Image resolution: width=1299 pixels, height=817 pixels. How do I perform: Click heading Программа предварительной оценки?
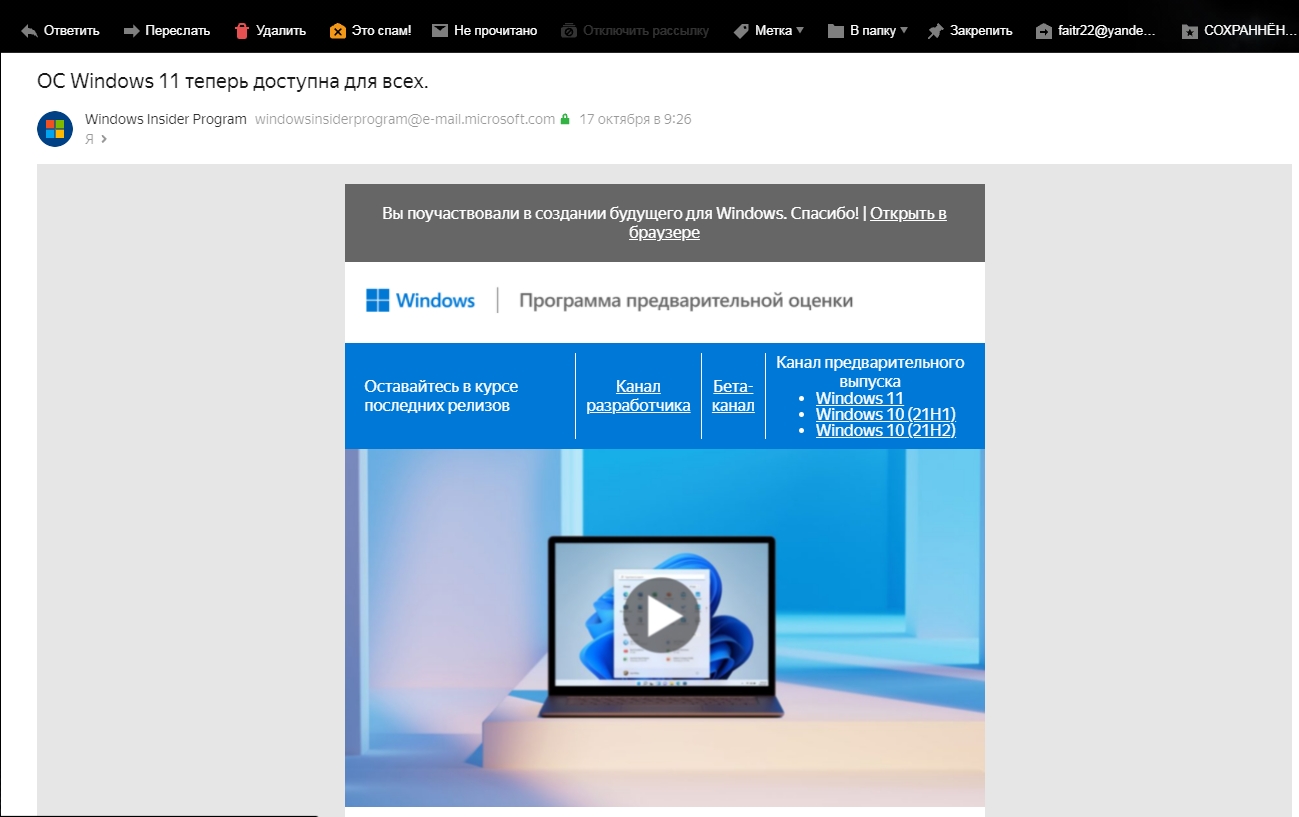tap(686, 300)
